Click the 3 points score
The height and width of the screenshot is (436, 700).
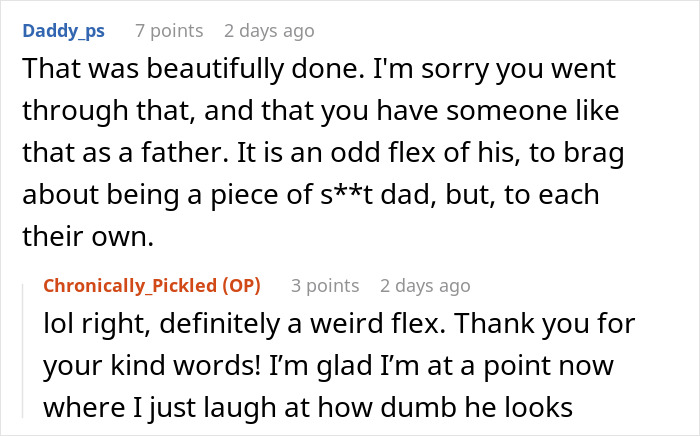325,286
